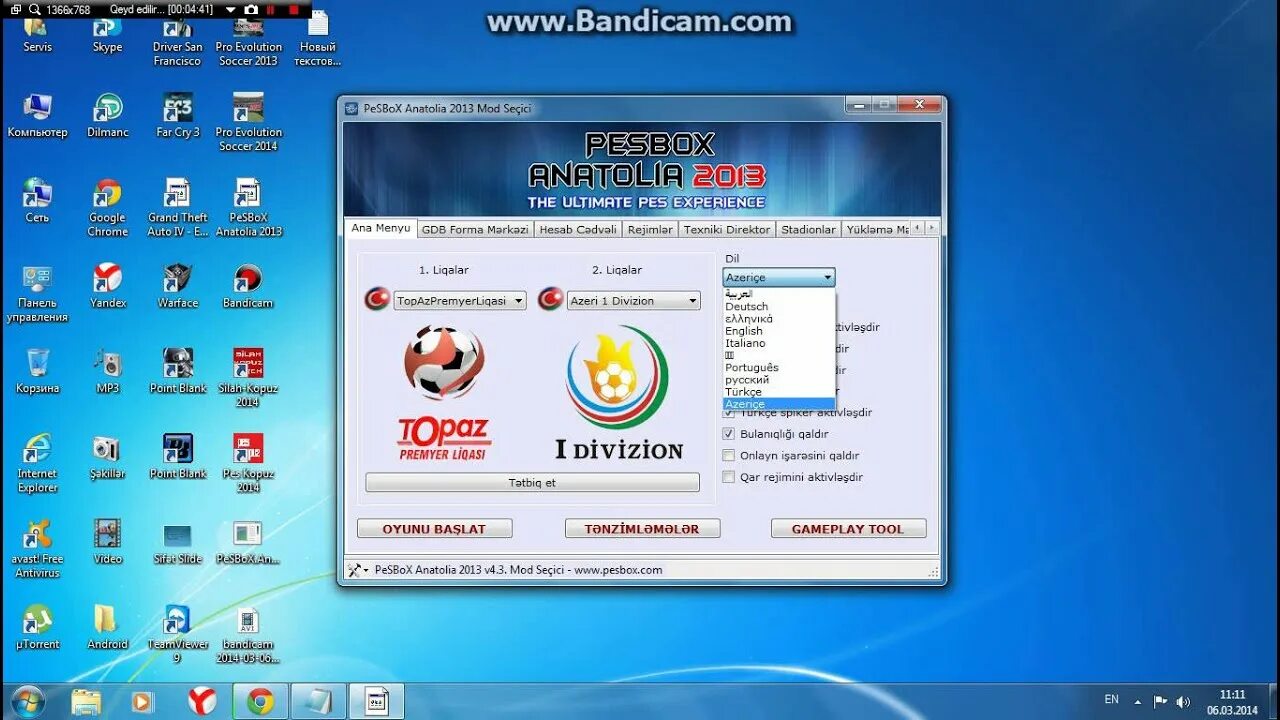This screenshot has width=1280, height=720.
Task: Launch Pro Evolution Soccer 2014 shortcut
Action: click(x=248, y=122)
